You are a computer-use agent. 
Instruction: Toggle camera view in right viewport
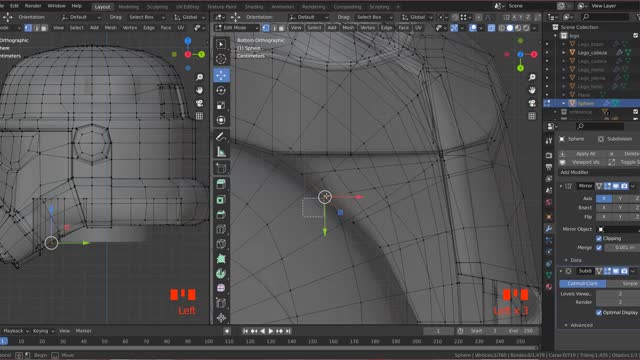pyautogui.click(x=532, y=103)
